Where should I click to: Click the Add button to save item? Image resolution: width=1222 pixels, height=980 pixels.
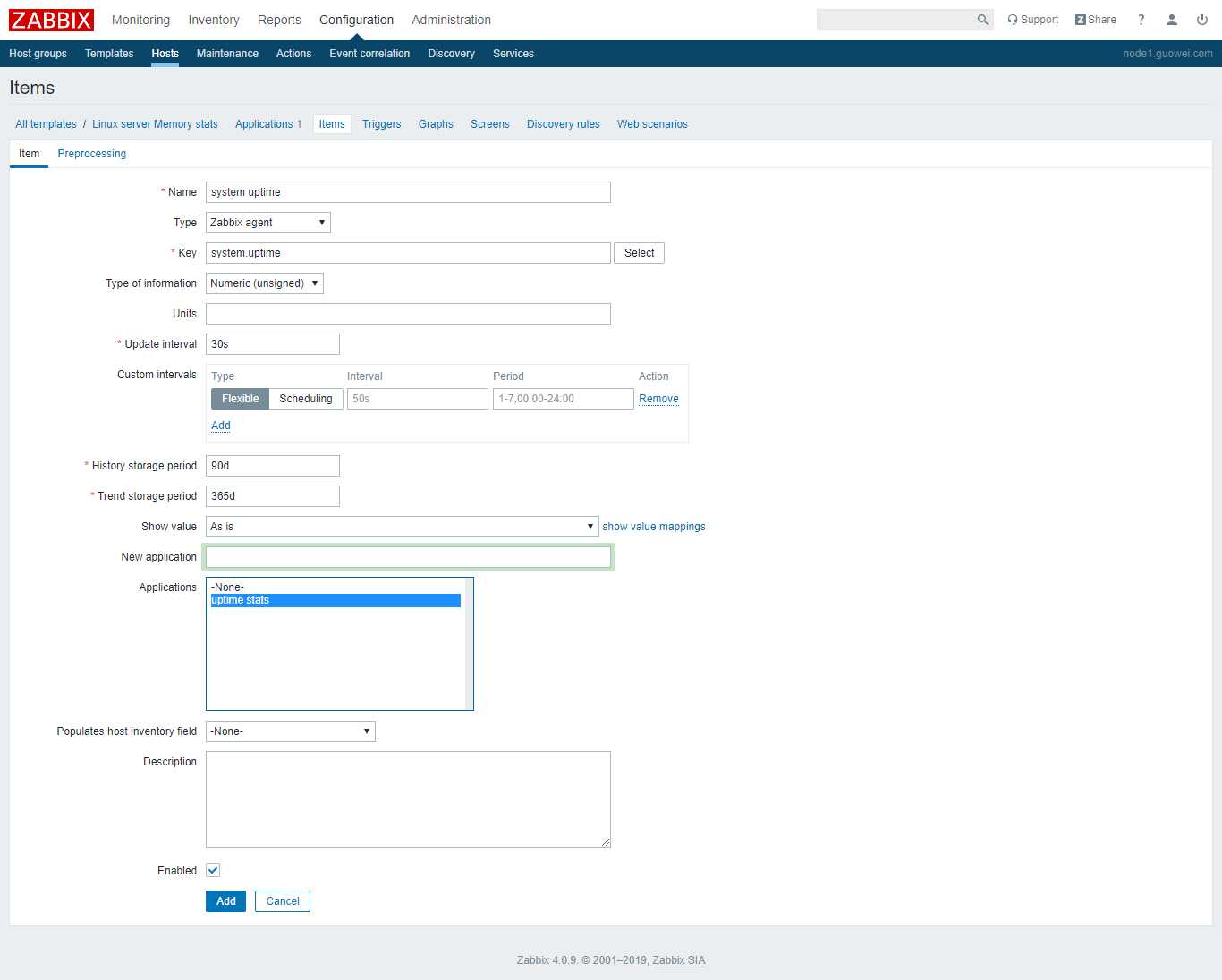225,901
